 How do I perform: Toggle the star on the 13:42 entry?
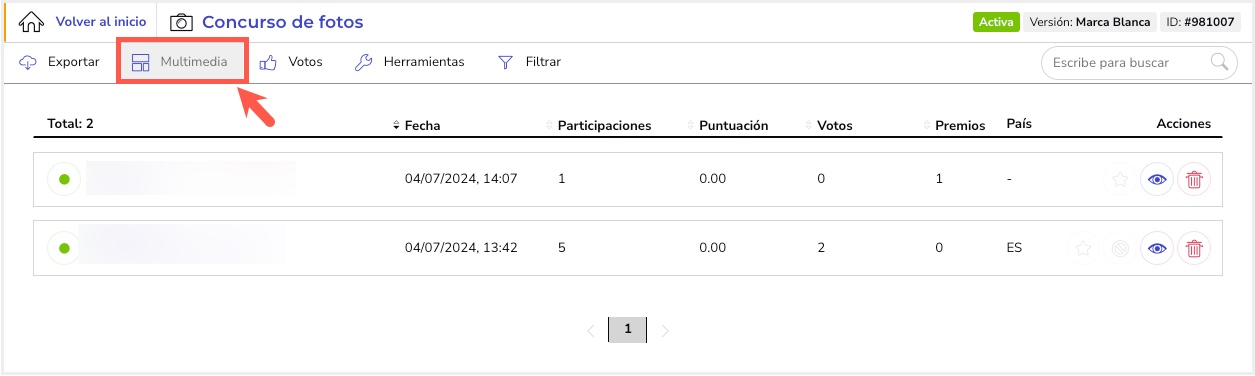coord(1082,248)
